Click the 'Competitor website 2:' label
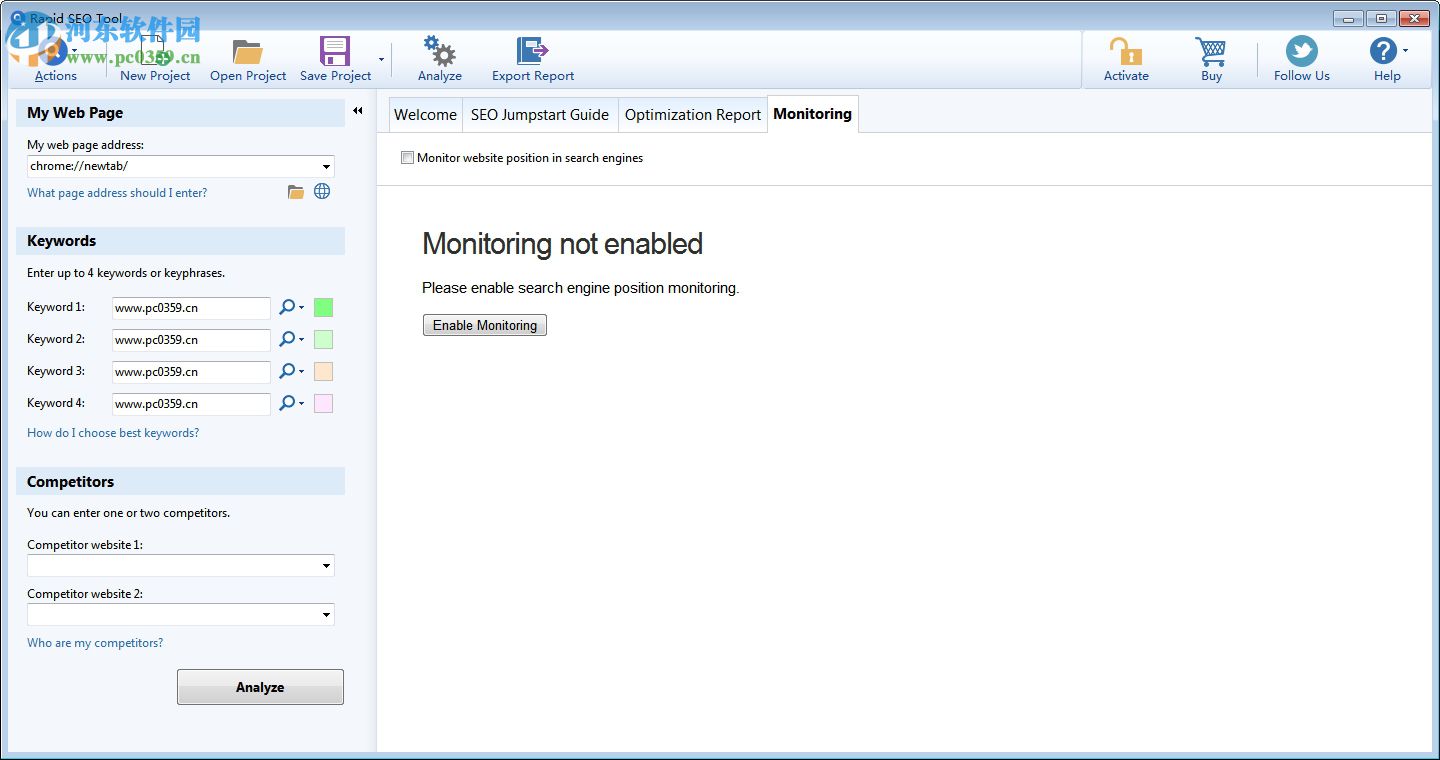This screenshot has width=1440, height=760. (x=85, y=594)
